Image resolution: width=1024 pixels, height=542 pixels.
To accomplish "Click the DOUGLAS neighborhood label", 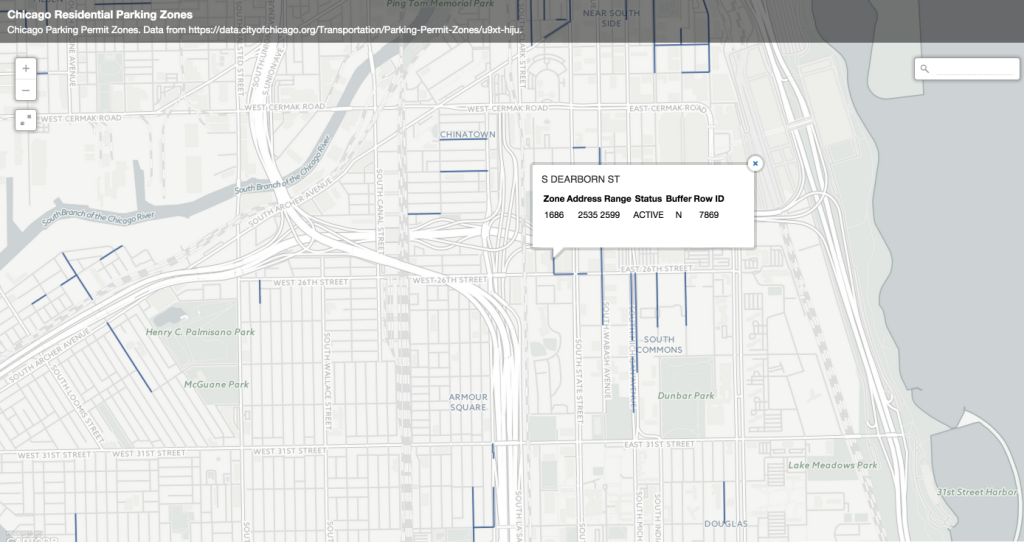I will pos(726,524).
